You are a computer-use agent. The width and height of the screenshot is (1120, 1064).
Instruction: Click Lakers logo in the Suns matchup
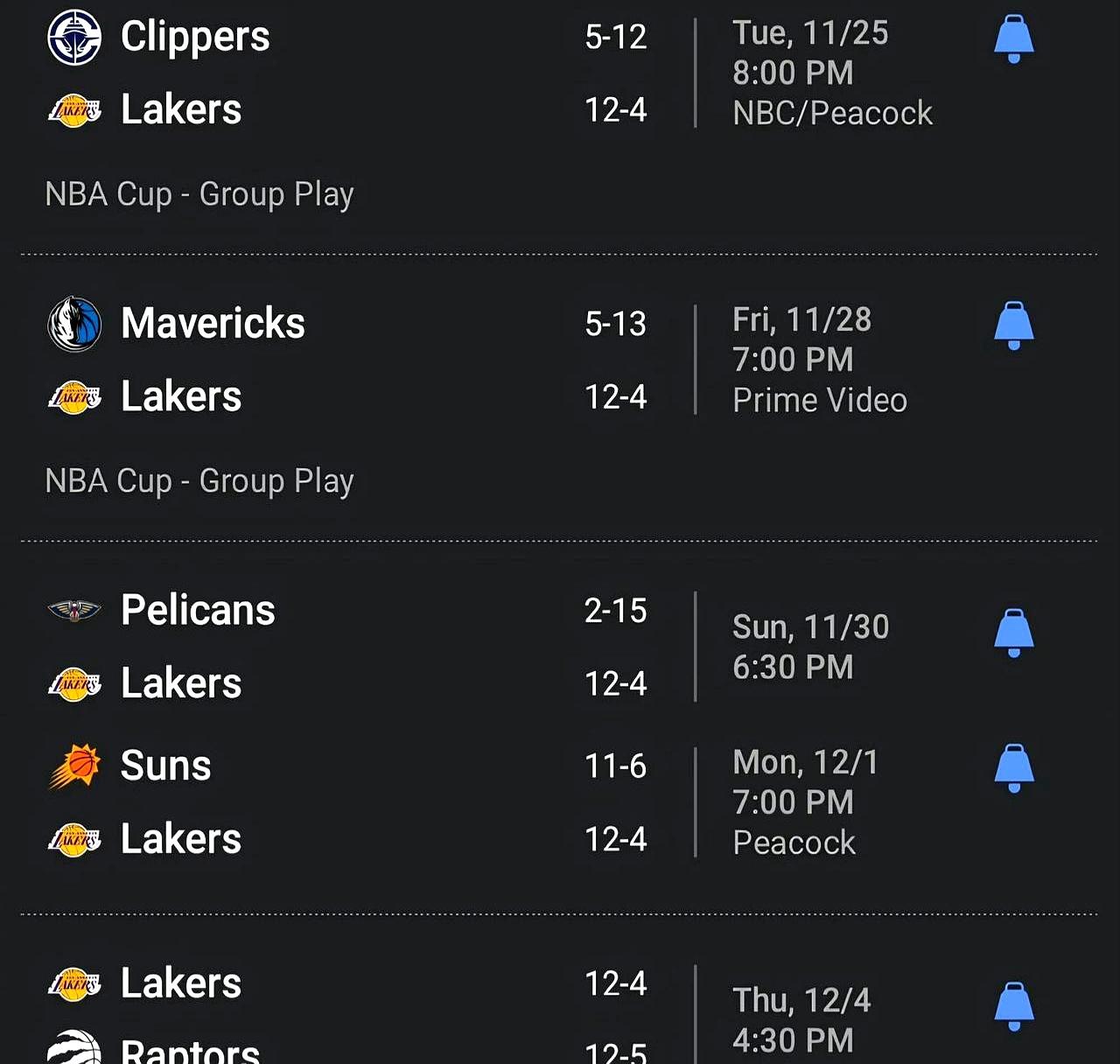pos(74,839)
